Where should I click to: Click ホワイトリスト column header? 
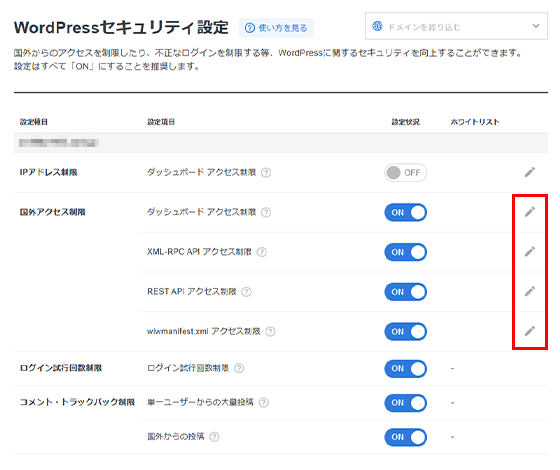coord(475,122)
